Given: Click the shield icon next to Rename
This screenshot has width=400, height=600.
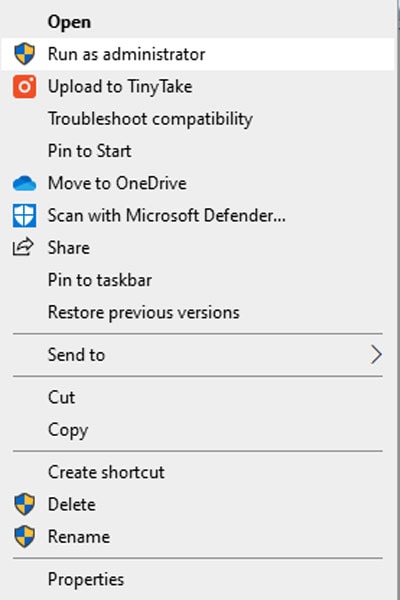Looking at the screenshot, I should (x=24, y=536).
